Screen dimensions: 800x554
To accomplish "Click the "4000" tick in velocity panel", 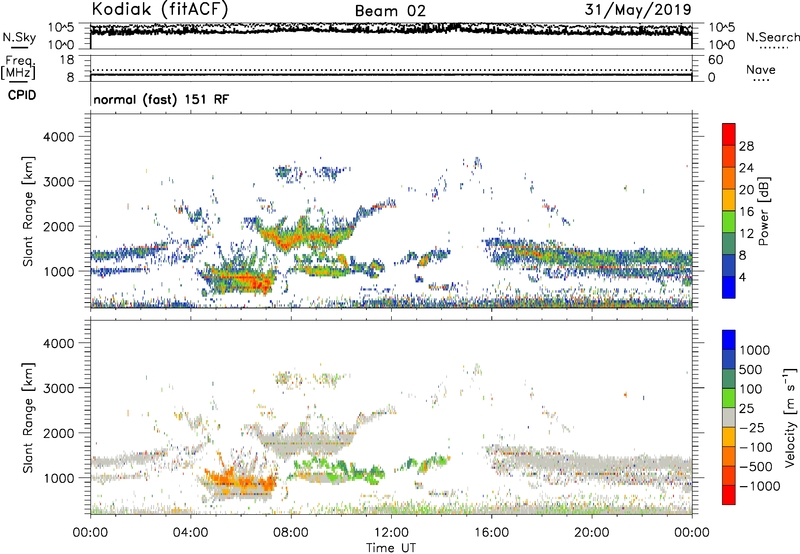I will [58, 343].
